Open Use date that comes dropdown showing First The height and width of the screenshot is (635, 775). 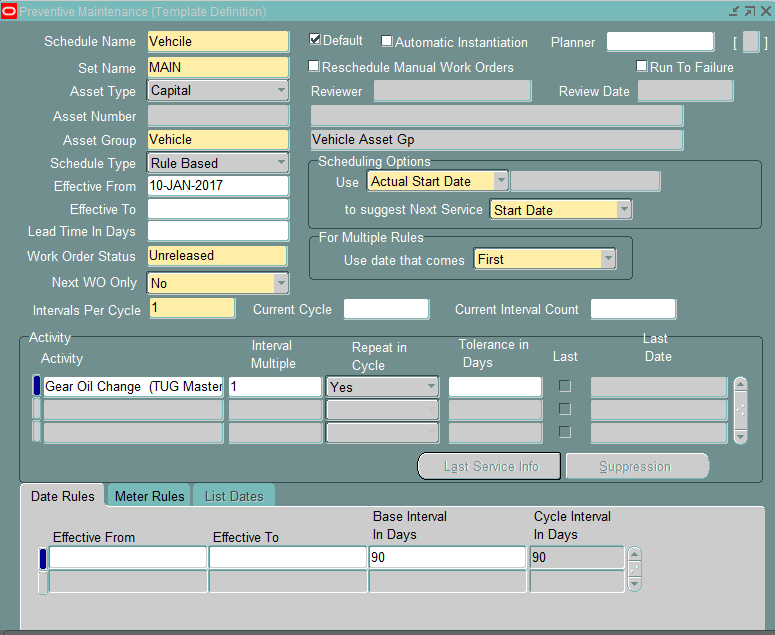coord(545,259)
